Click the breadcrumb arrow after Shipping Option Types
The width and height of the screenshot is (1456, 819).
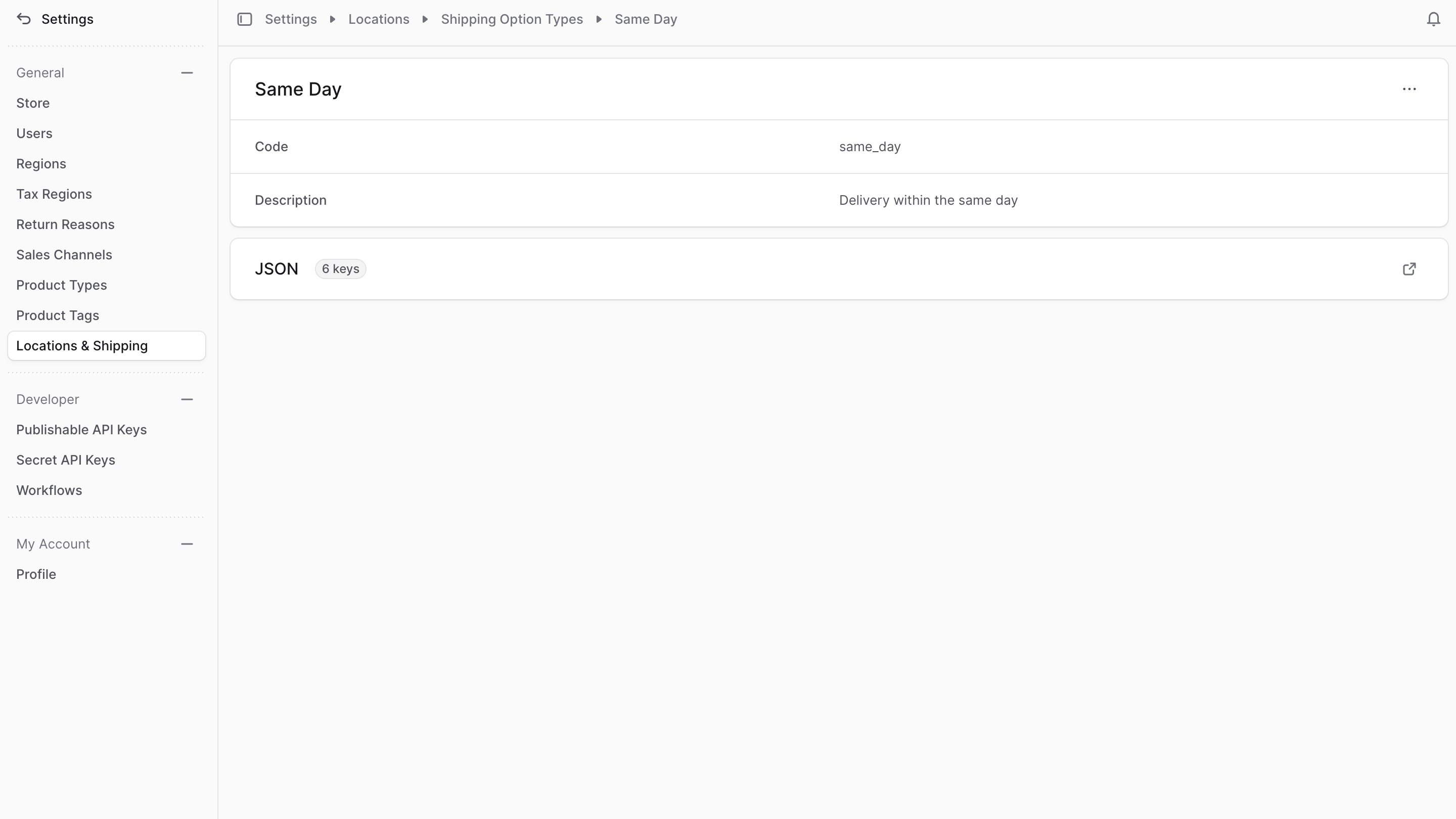(599, 19)
